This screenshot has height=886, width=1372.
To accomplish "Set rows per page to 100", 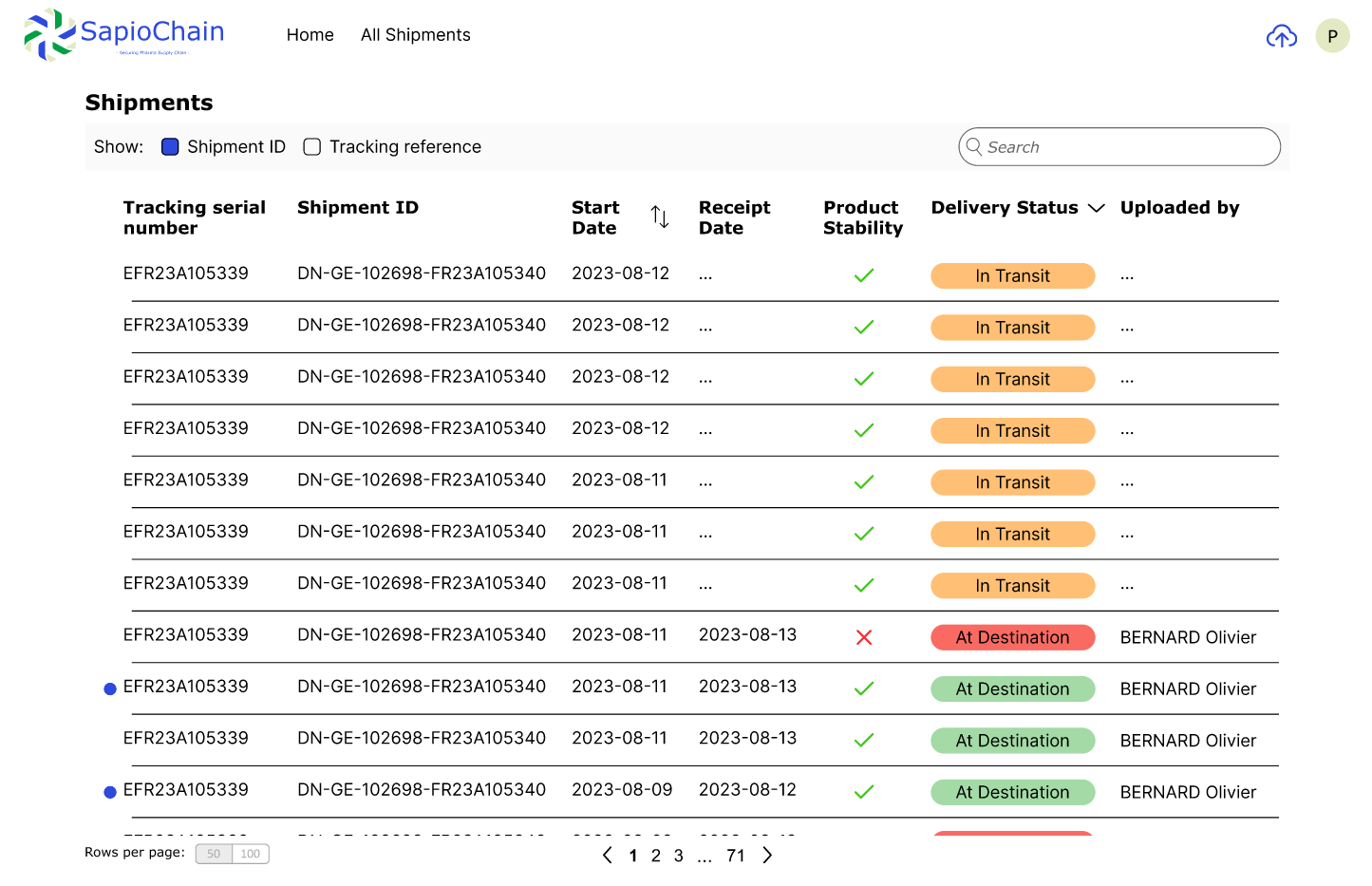I will tap(251, 854).
